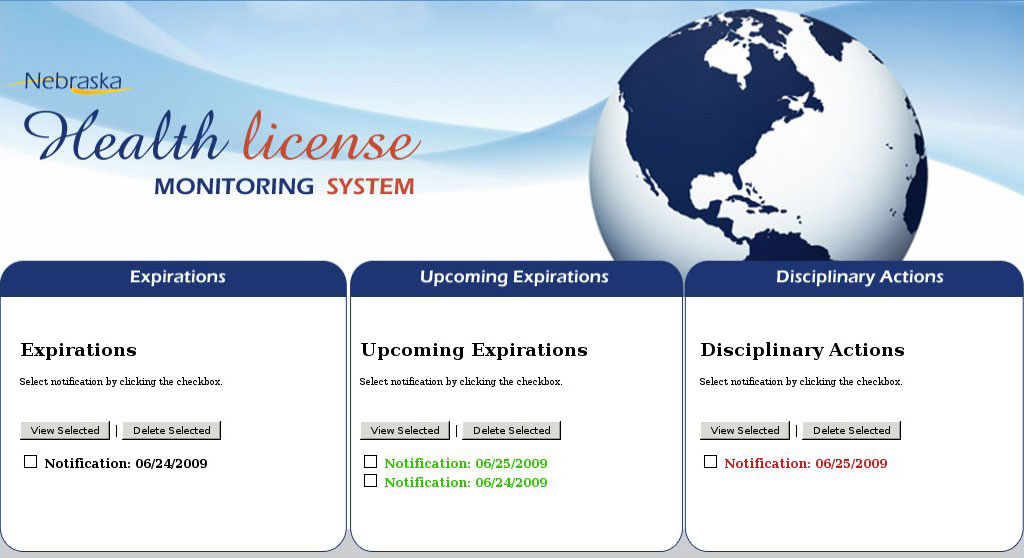The image size is (1024, 558).
Task: Open the blue Expirations tab header
Action: coord(174,278)
